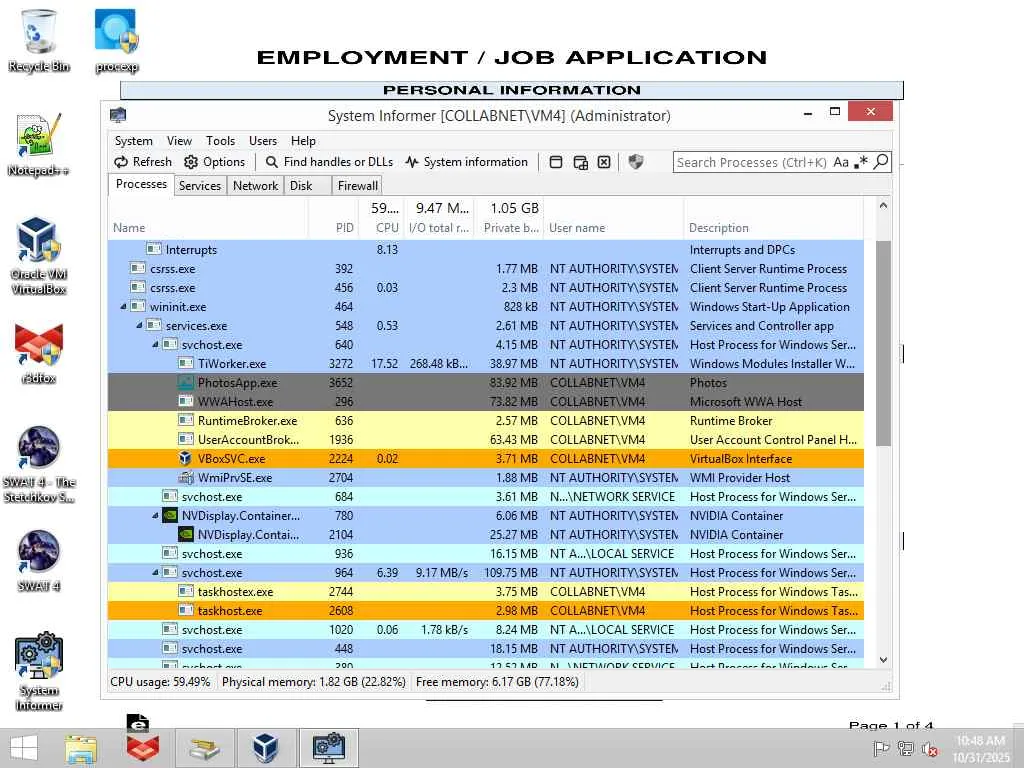
Task: Click the find window and thread icon
Action: point(580,162)
